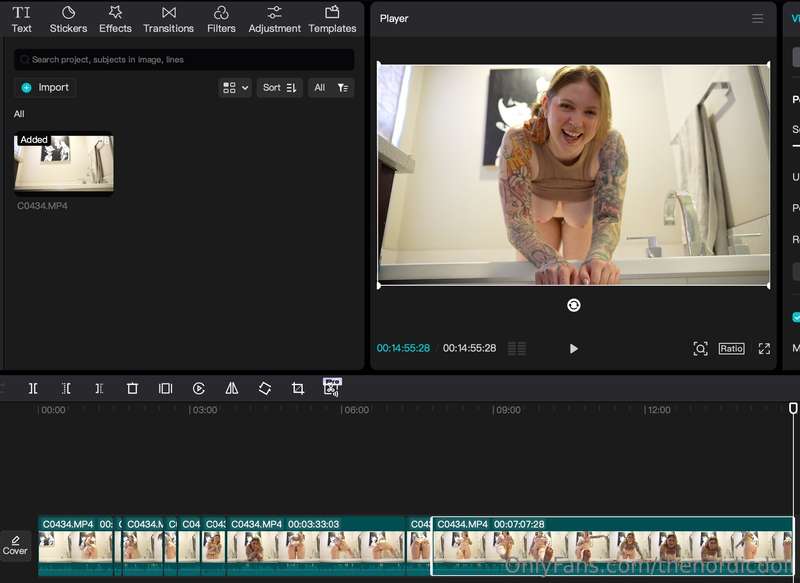The image size is (800, 583).
Task: Click the Import button
Action: point(45,88)
